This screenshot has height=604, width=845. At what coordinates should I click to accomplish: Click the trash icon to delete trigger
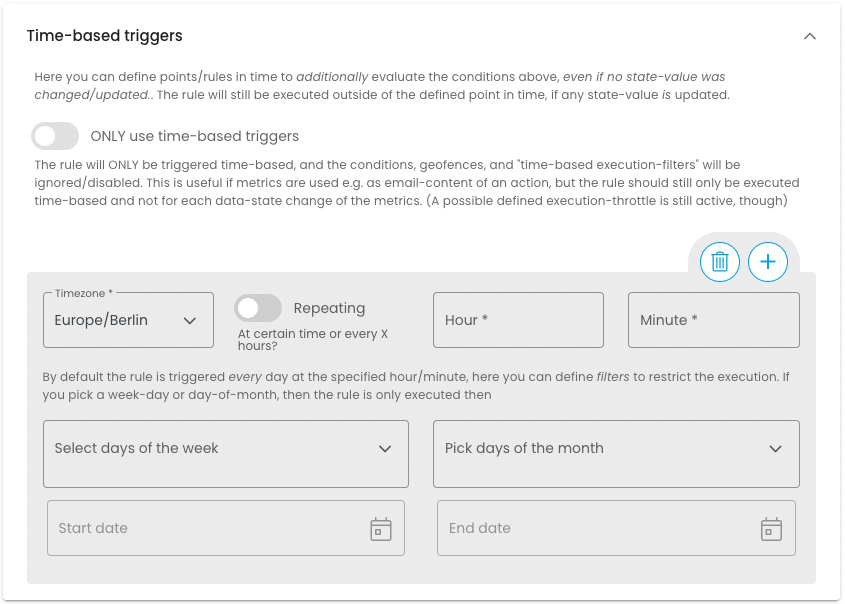(x=719, y=262)
